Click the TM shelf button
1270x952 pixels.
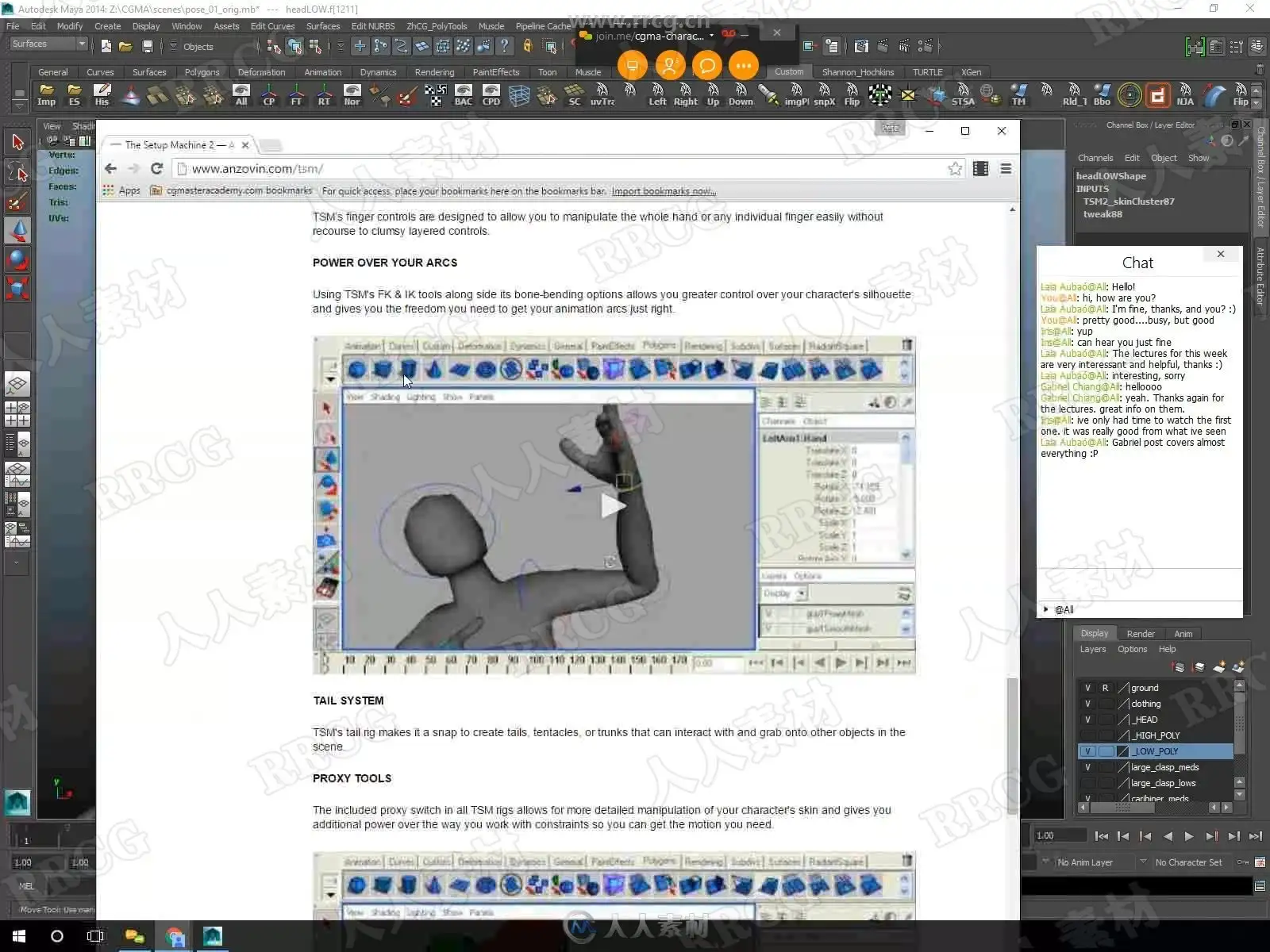click(x=1019, y=95)
